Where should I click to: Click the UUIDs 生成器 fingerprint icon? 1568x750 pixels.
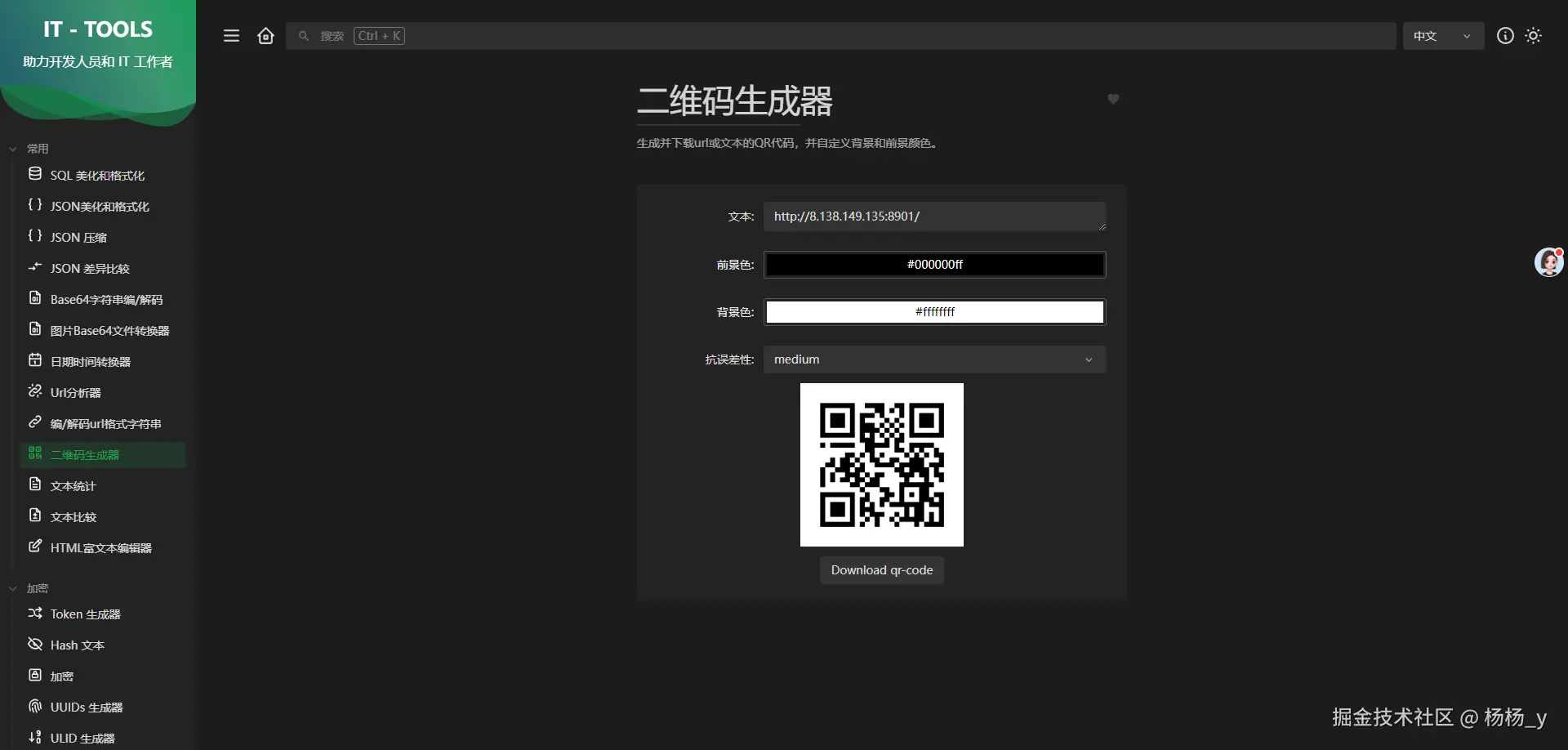pos(35,706)
